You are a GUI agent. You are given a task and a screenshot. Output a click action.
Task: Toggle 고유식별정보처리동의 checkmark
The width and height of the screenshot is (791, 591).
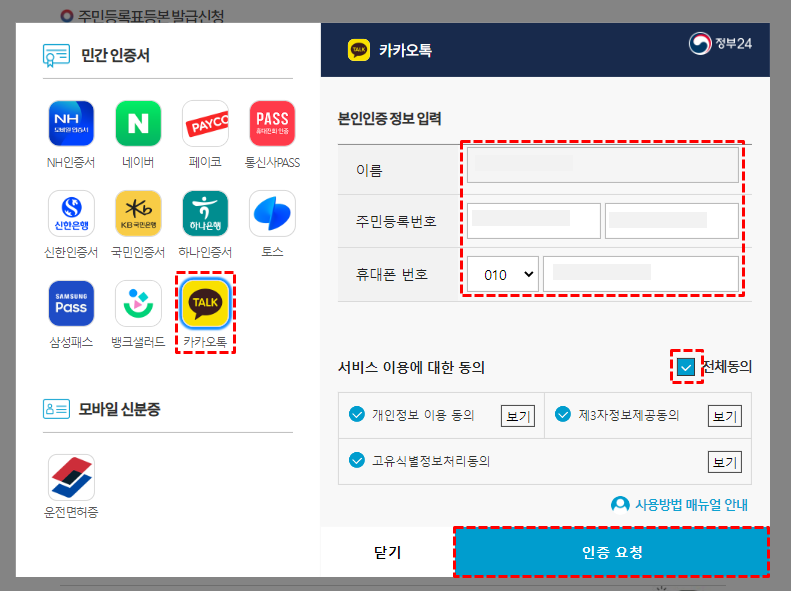tap(357, 460)
